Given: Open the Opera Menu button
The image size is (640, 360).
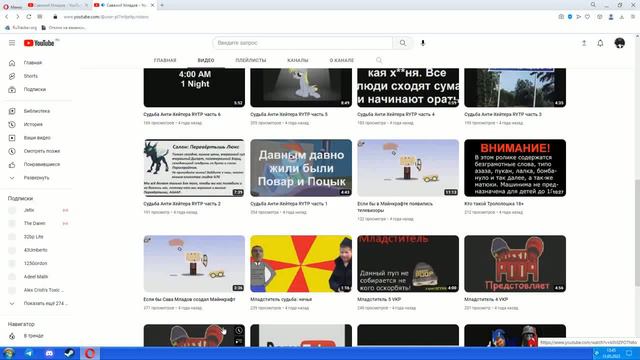Looking at the screenshot, I should (x=12, y=6).
